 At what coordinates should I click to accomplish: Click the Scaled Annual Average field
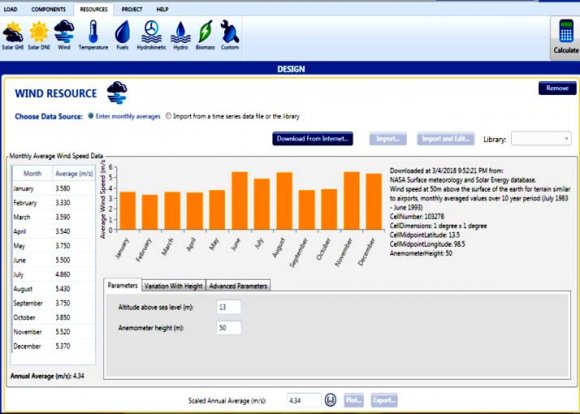tap(304, 400)
